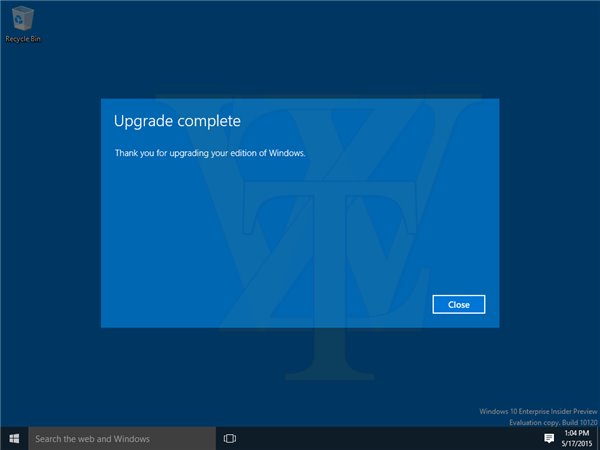Image resolution: width=600 pixels, height=450 pixels.
Task: Click the Windows 10 Enterprise Insider Preview watermark
Action: (x=537, y=412)
